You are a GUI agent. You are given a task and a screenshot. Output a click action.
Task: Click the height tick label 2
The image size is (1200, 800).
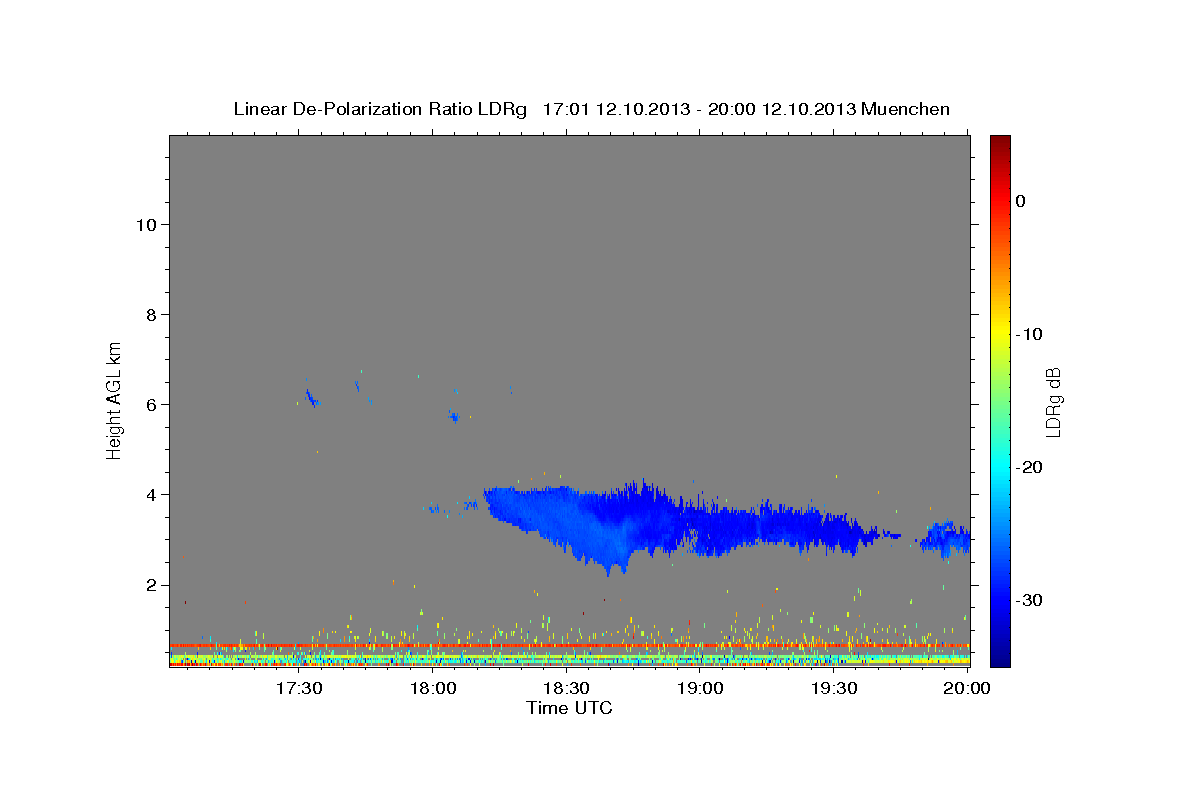coord(150,584)
